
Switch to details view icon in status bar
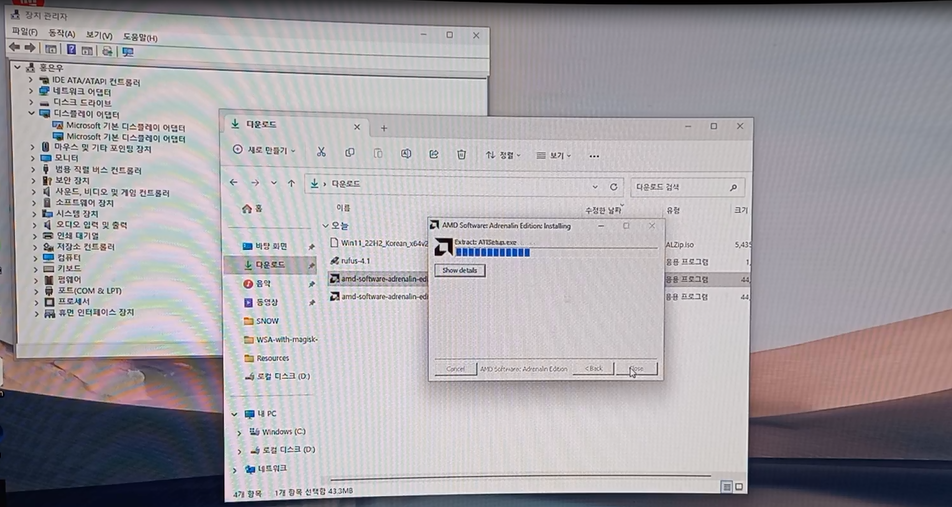[727, 487]
